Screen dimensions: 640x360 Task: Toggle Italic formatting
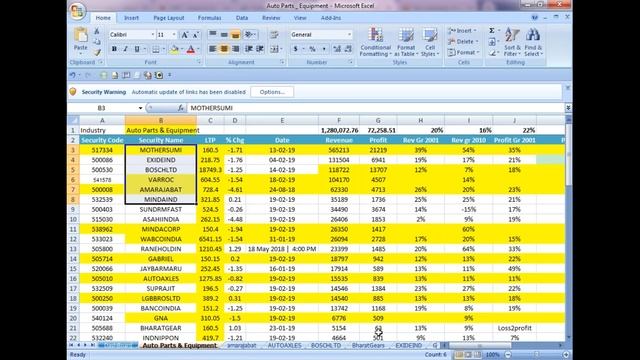point(125,49)
